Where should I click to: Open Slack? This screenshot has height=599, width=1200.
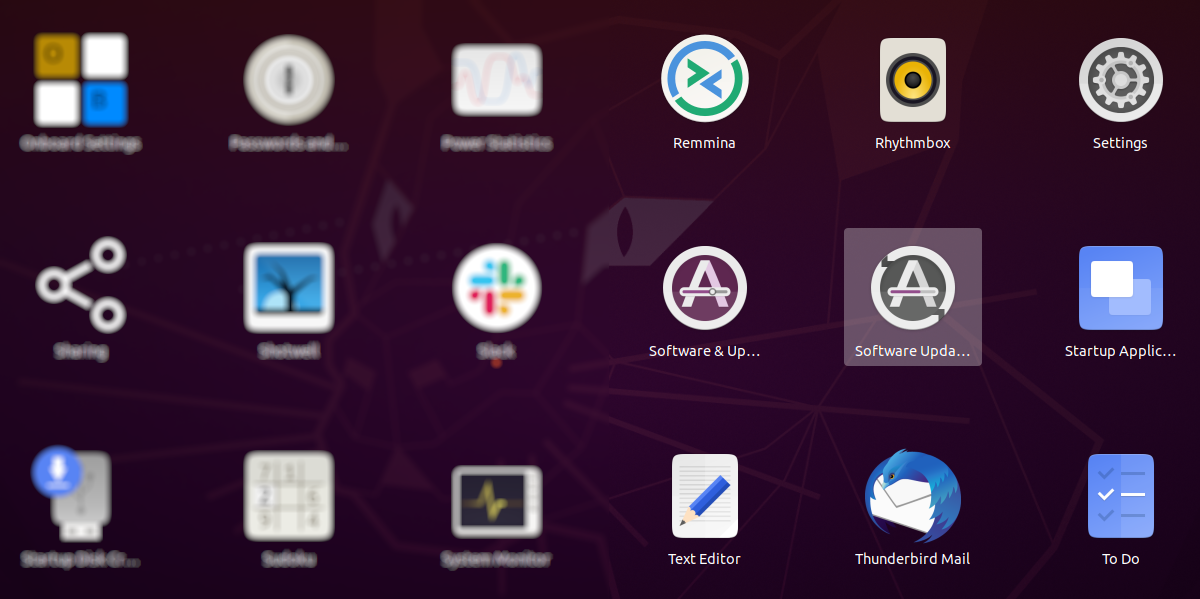click(496, 287)
